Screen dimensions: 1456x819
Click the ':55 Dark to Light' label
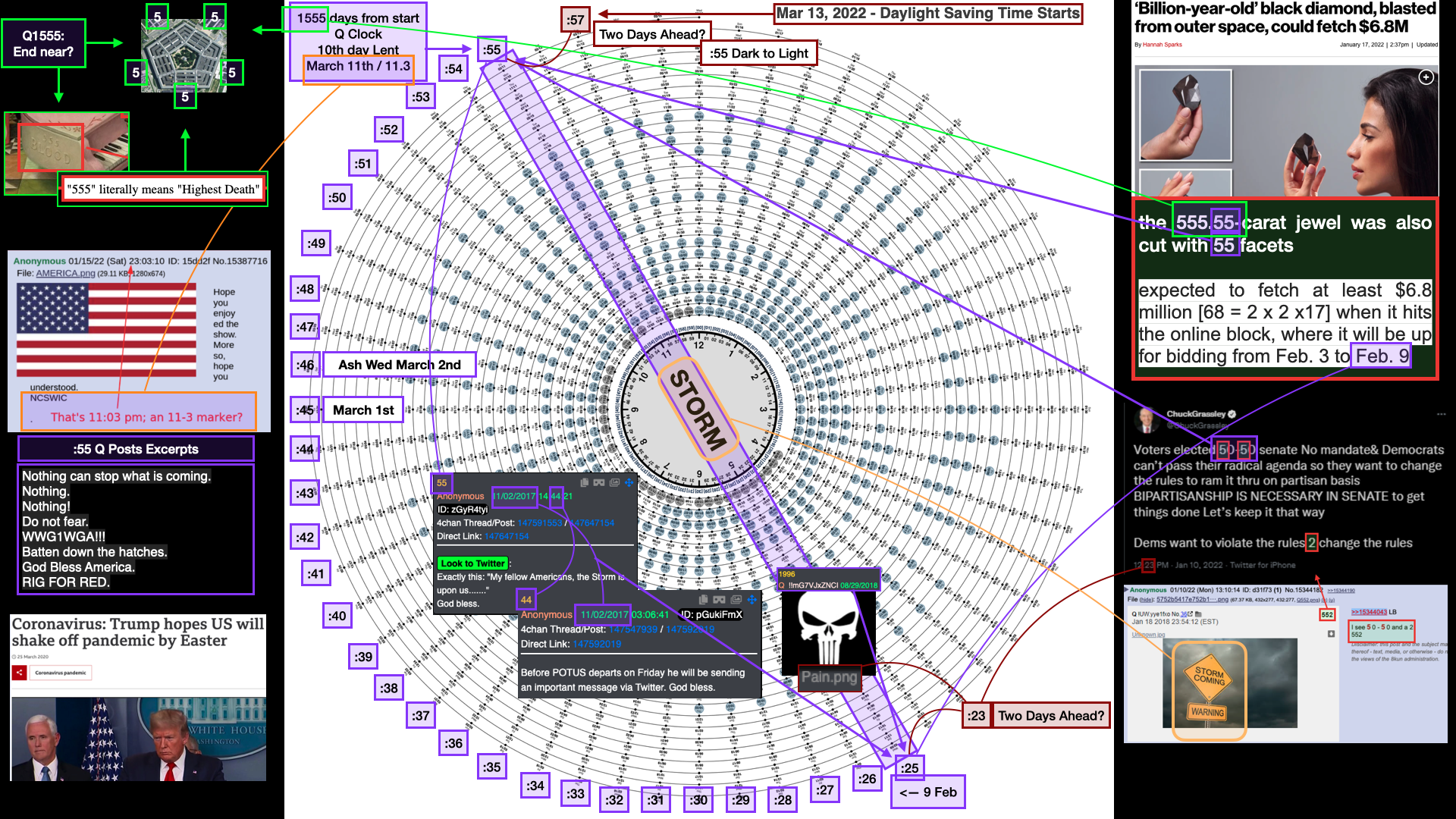(759, 53)
